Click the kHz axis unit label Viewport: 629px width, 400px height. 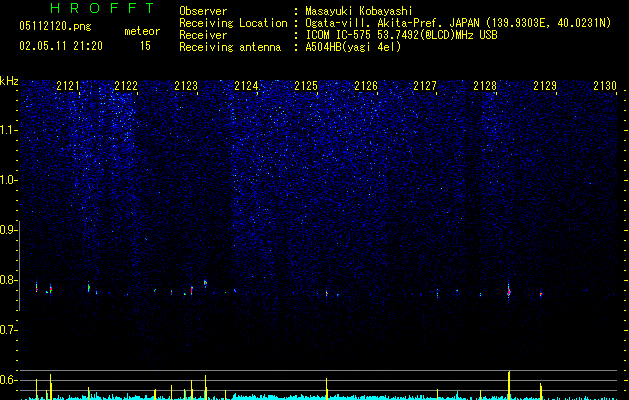click(9, 81)
